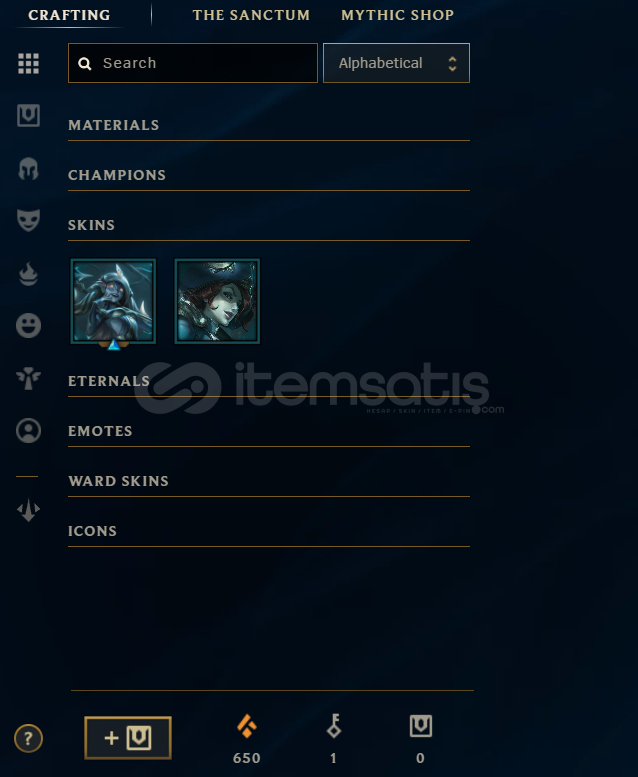Select the pirate hat skin shard thumbnail

point(217,301)
